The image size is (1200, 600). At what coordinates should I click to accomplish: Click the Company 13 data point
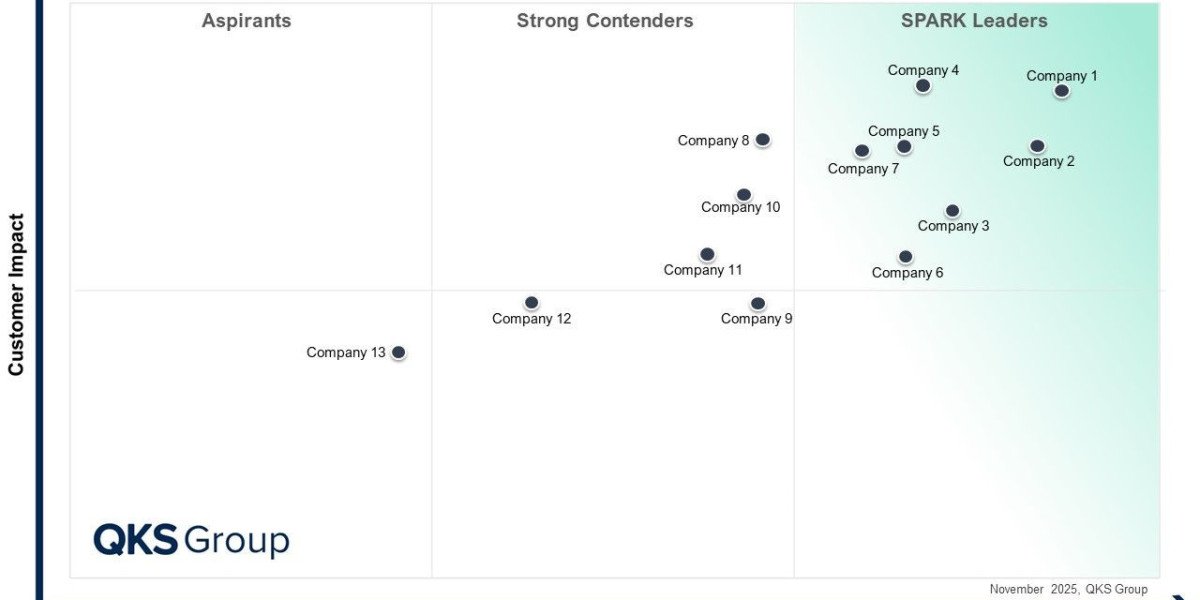coord(398,352)
